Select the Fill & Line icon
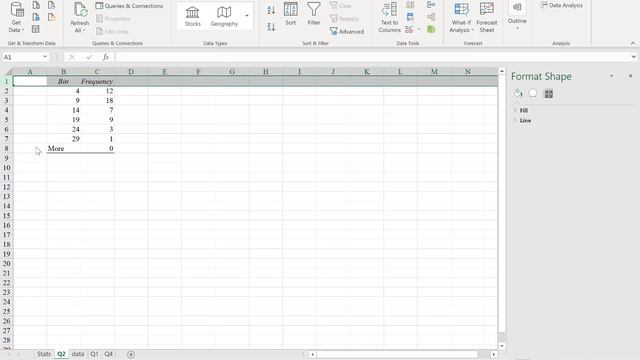This screenshot has height=360, width=640. [518, 93]
